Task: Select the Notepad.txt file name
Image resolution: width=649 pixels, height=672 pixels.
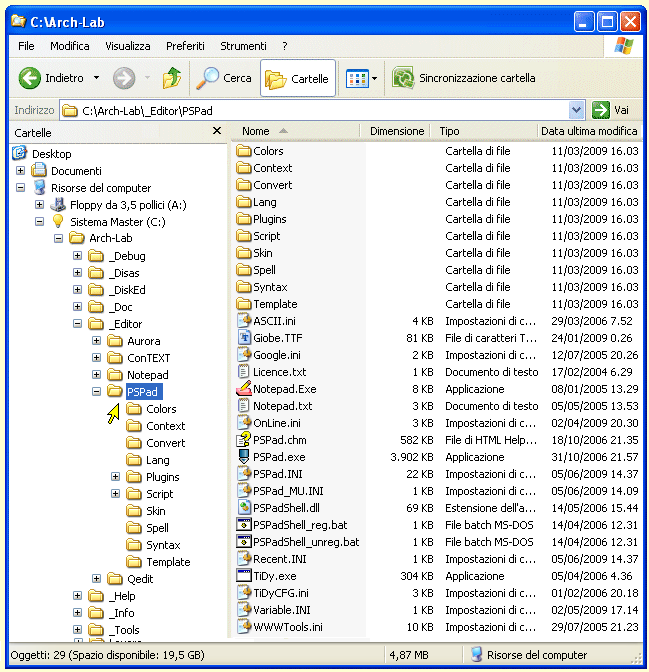Action: tap(282, 406)
